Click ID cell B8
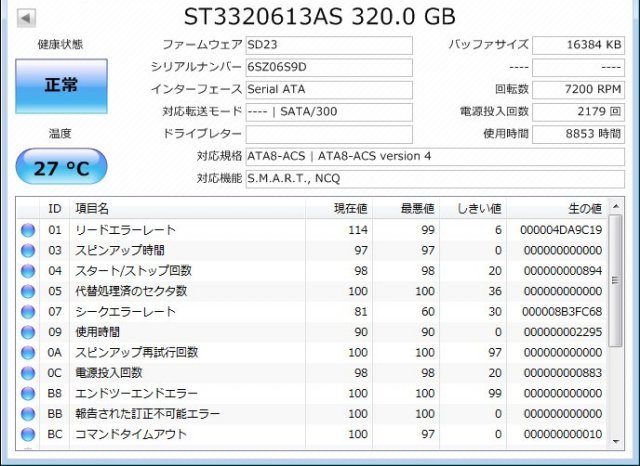640x466 pixels. tap(55, 393)
